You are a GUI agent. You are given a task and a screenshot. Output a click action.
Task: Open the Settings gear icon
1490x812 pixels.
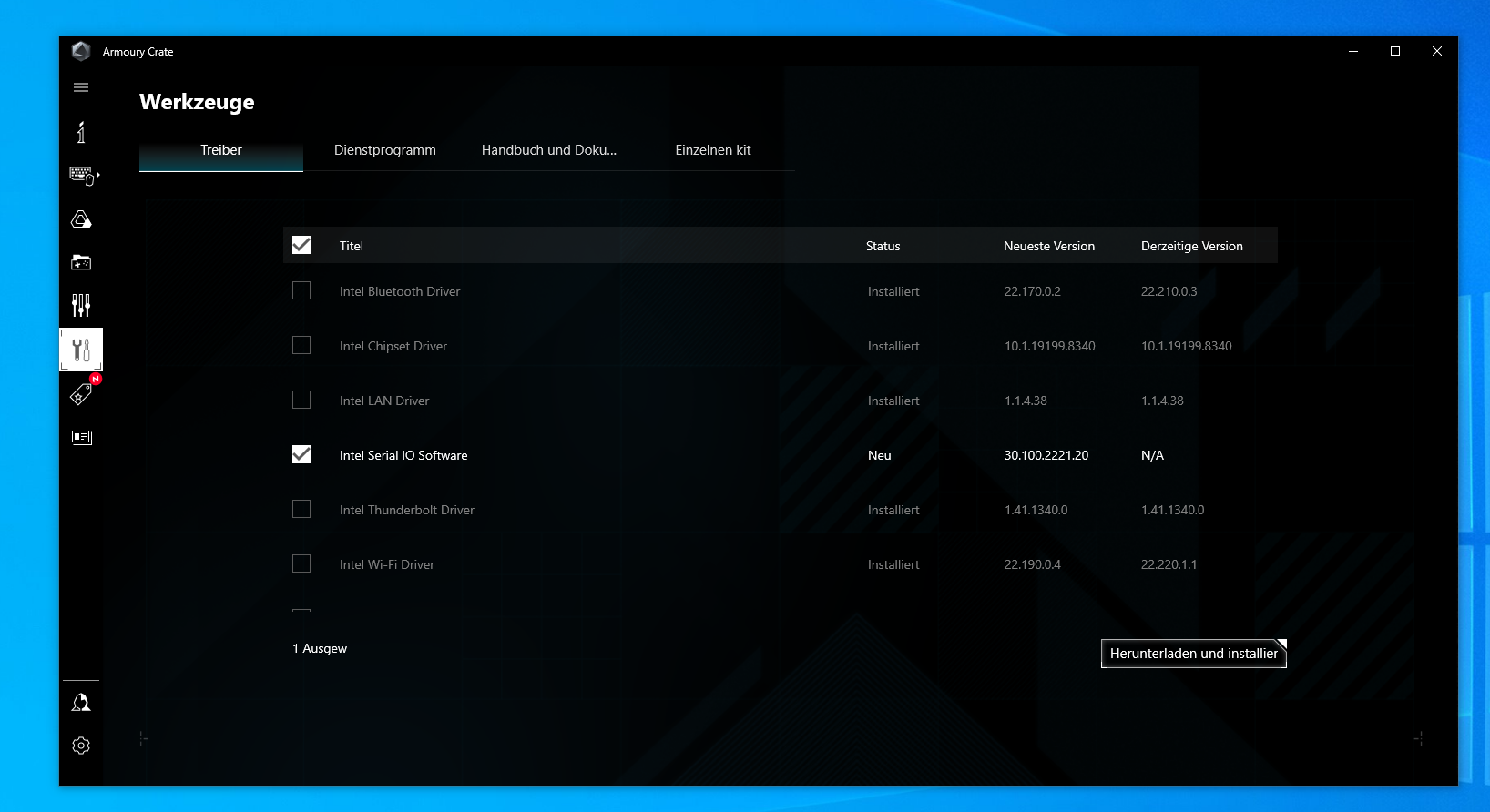click(81, 746)
